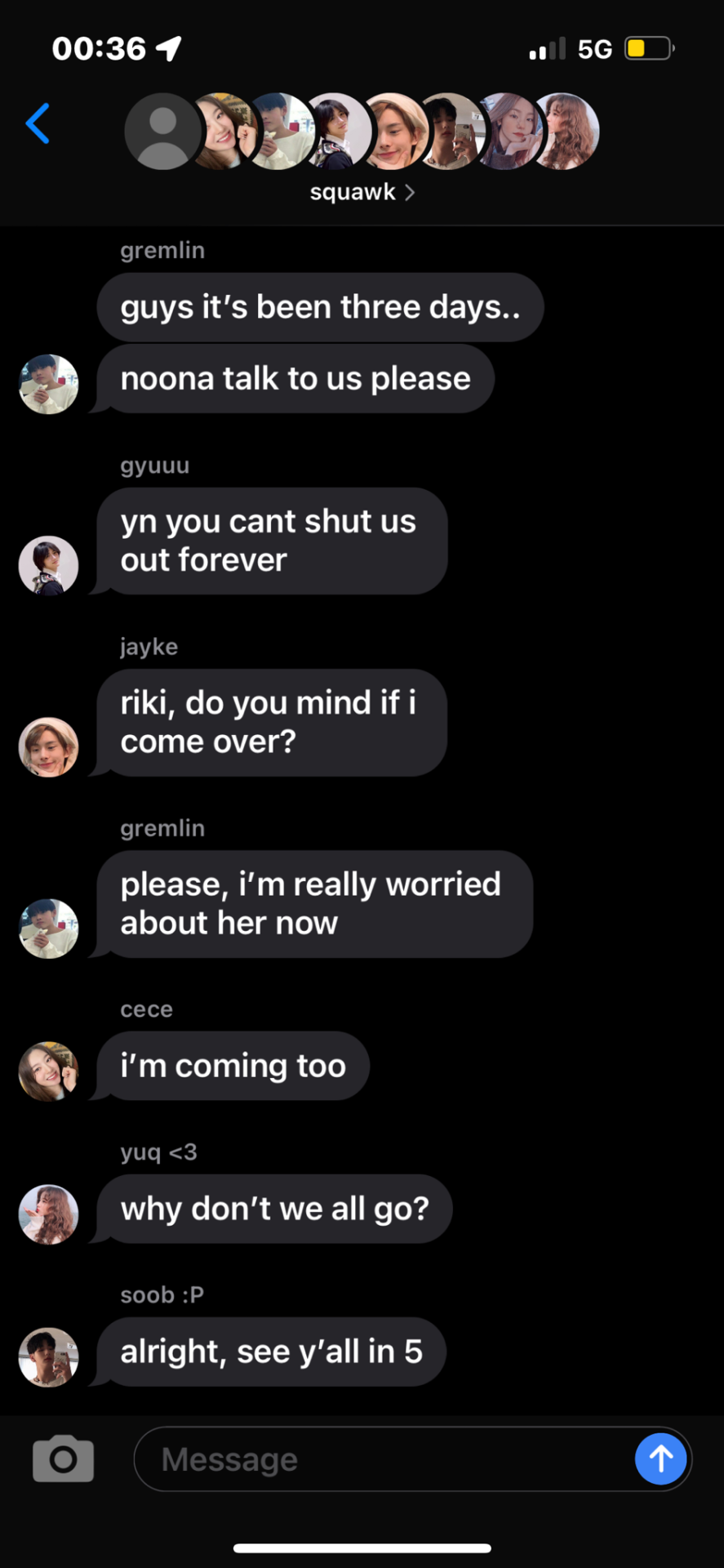Open the gray default contact avatar in header

(162, 131)
